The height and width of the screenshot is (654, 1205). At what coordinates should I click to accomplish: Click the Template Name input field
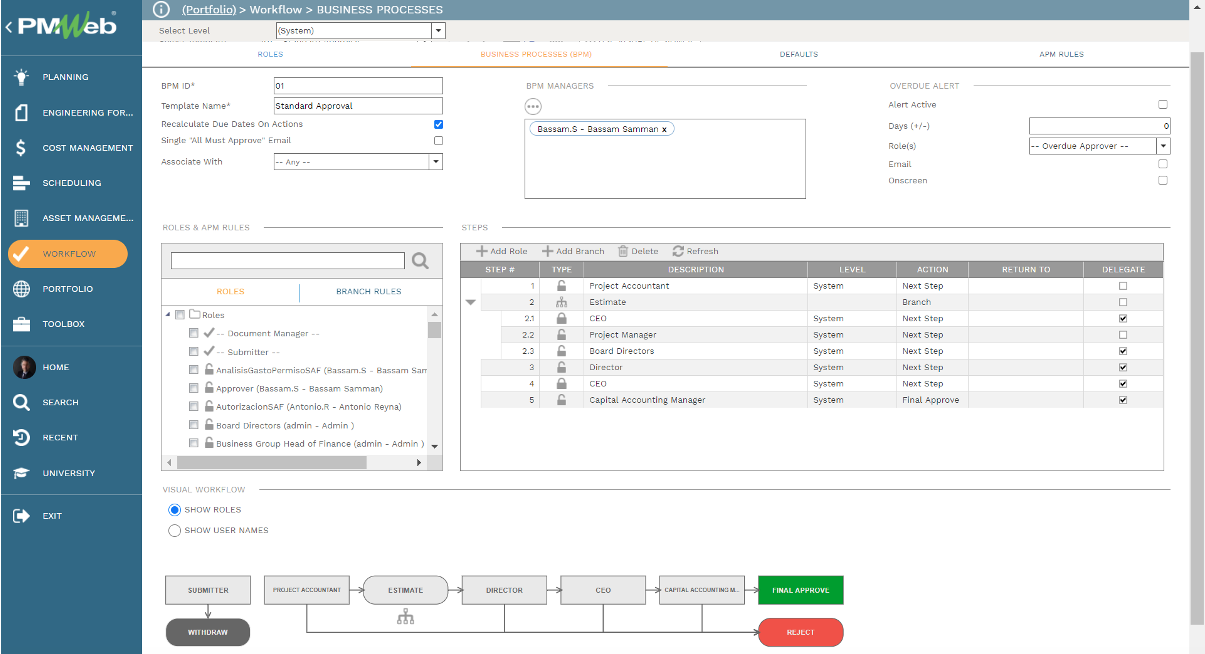357,105
